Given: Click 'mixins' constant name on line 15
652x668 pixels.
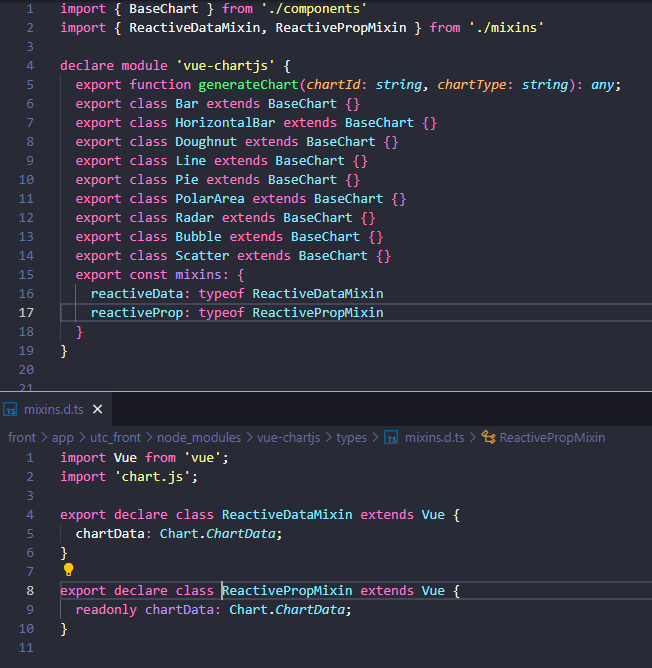Looking at the screenshot, I should coord(198,274).
